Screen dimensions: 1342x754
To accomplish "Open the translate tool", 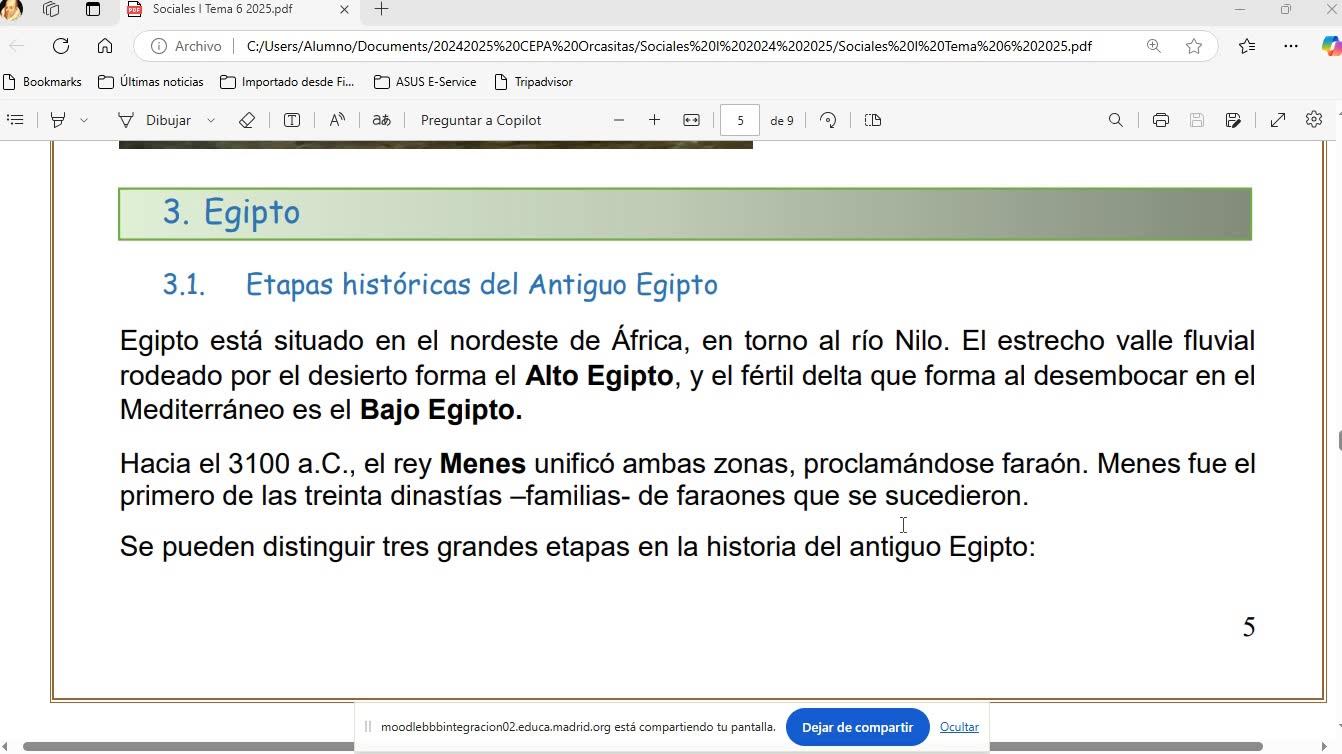I will pyautogui.click(x=381, y=120).
